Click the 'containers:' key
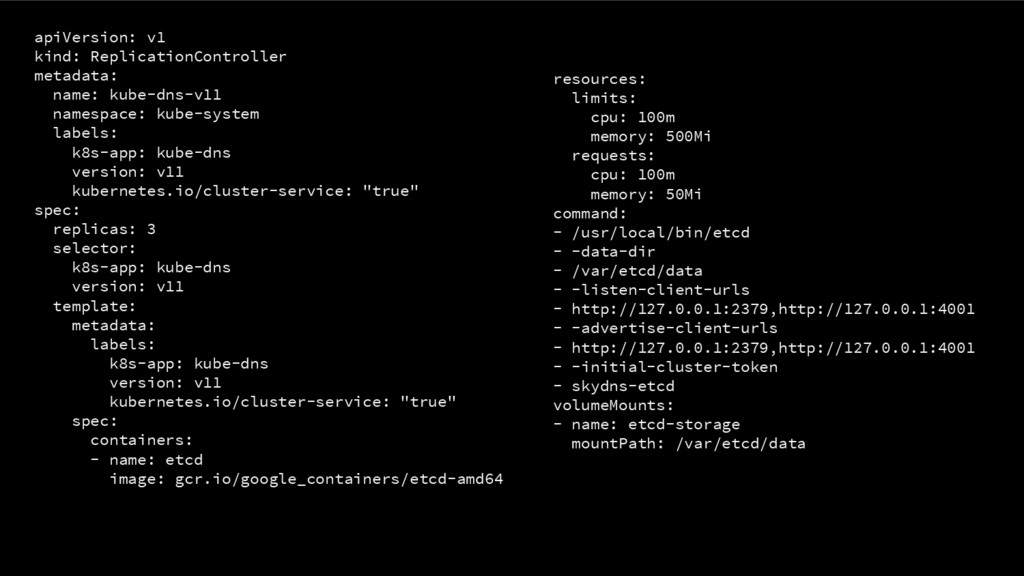 click(x=141, y=440)
